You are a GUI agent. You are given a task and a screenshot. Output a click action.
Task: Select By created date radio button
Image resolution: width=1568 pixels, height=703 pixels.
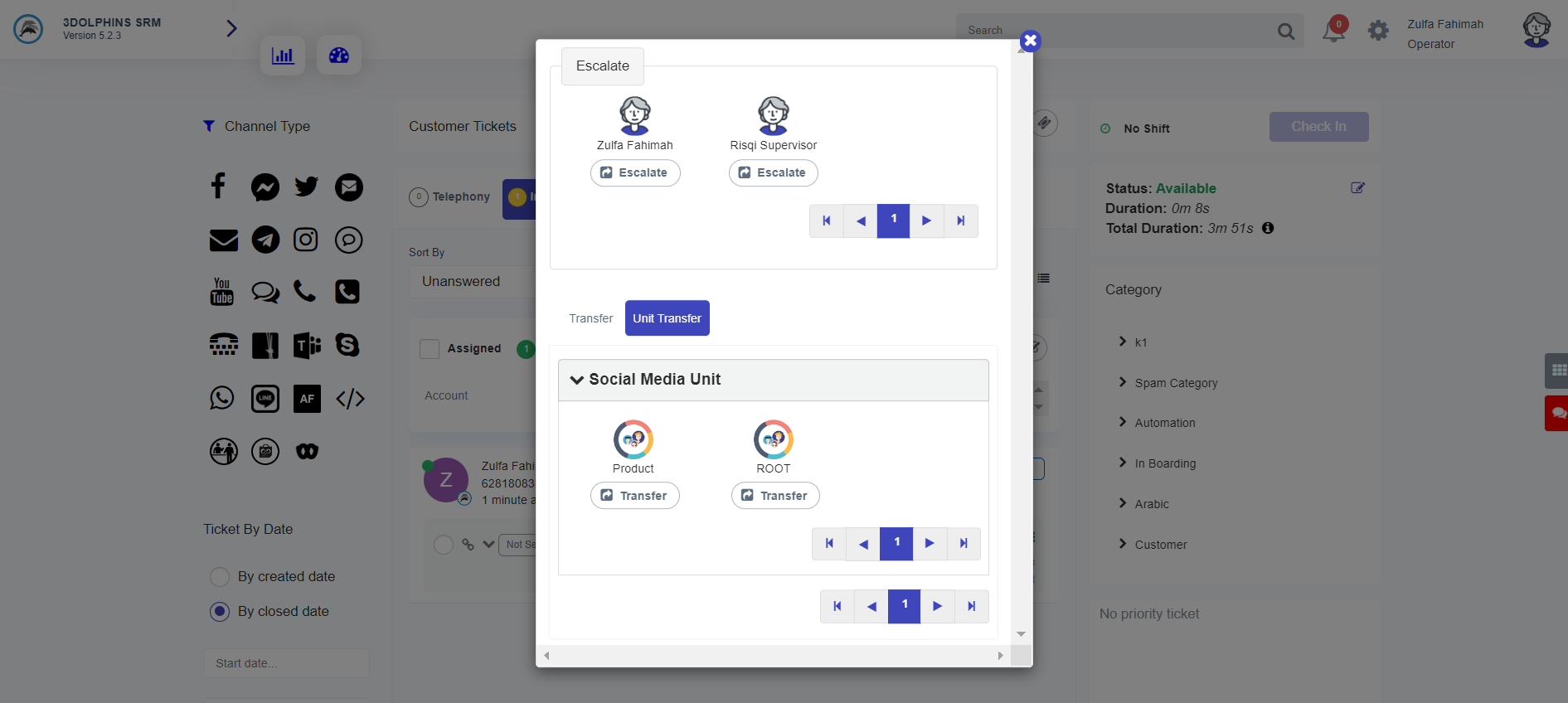pyautogui.click(x=220, y=577)
